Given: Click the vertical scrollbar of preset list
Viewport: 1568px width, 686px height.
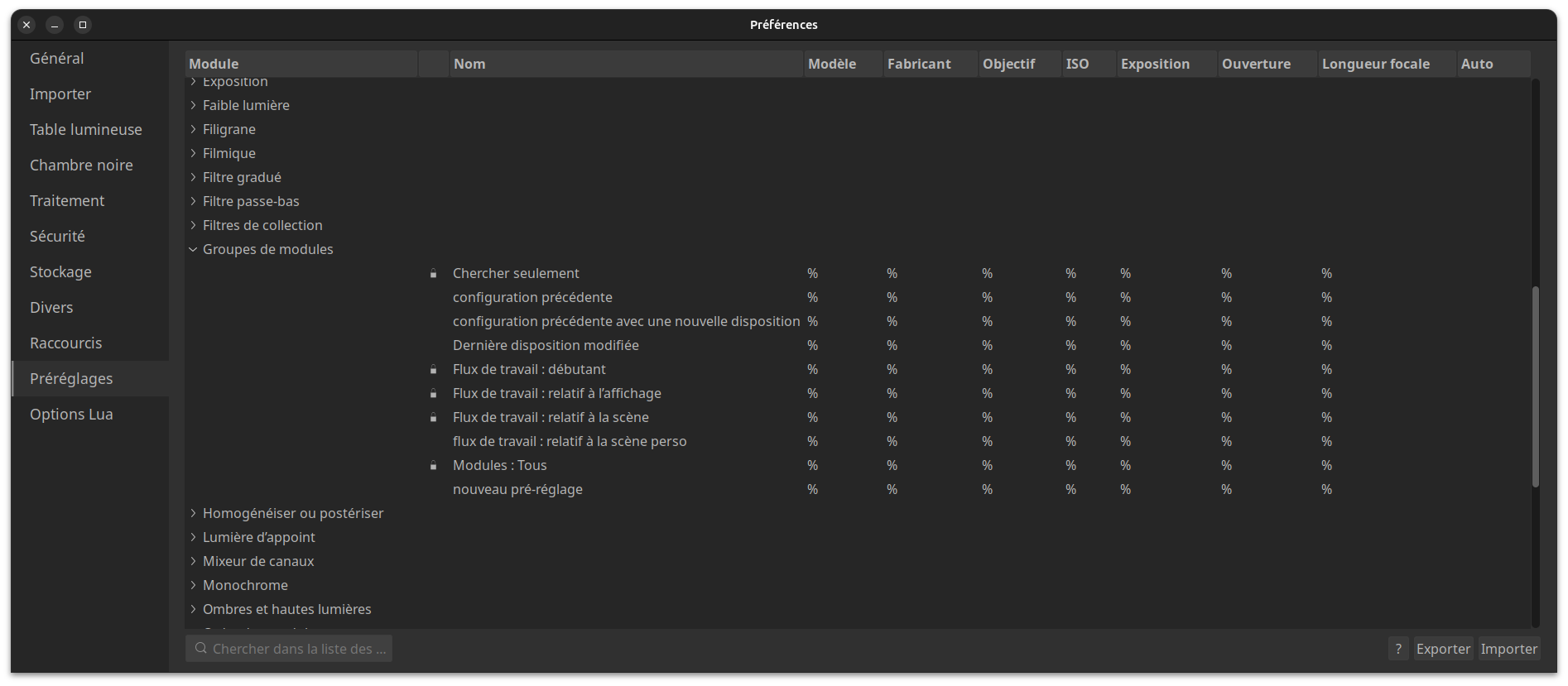Looking at the screenshot, I should [1536, 386].
